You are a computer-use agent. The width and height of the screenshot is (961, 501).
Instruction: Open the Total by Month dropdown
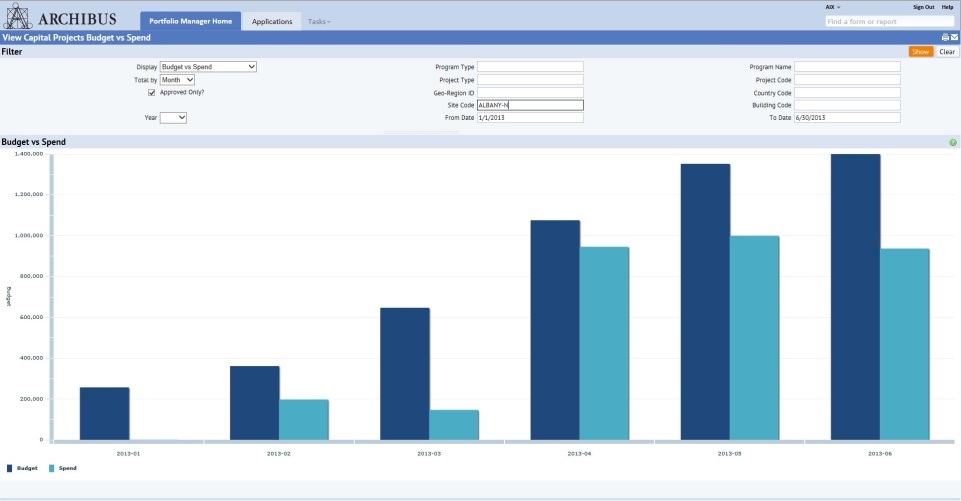(177, 80)
